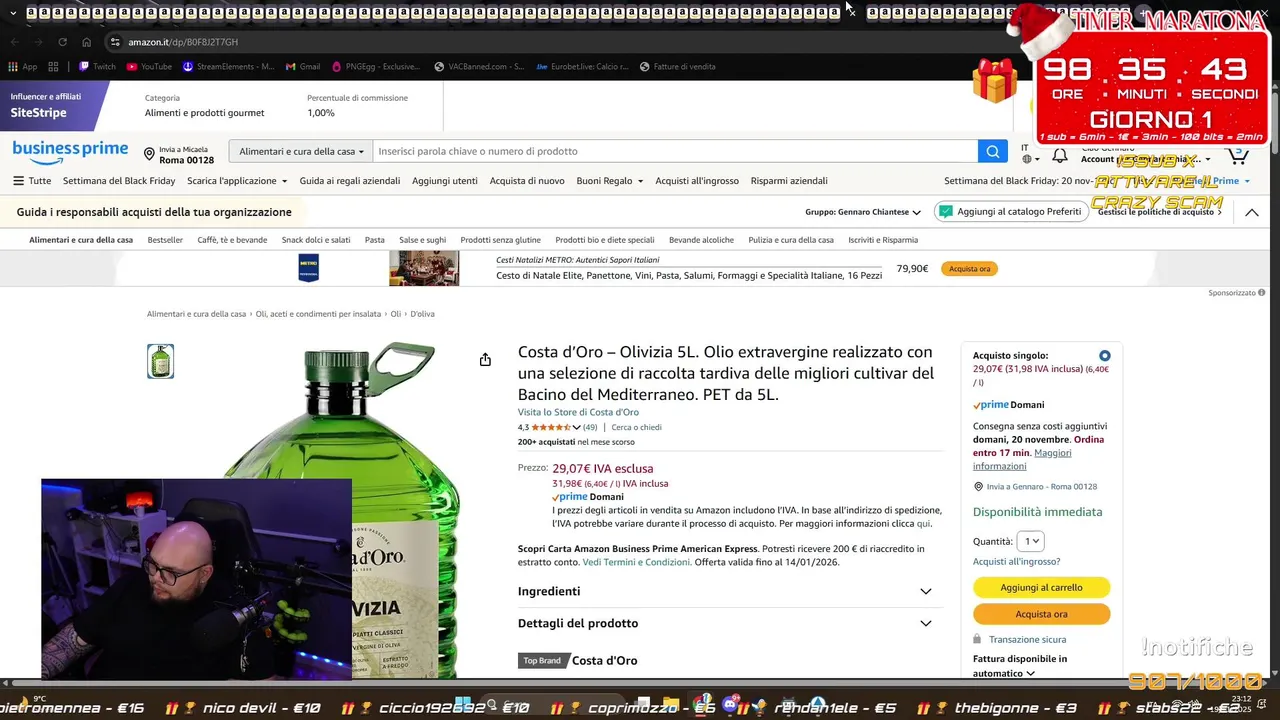
Task: Open the Visita lo Store di Costa d'Oro link
Action: (x=578, y=412)
